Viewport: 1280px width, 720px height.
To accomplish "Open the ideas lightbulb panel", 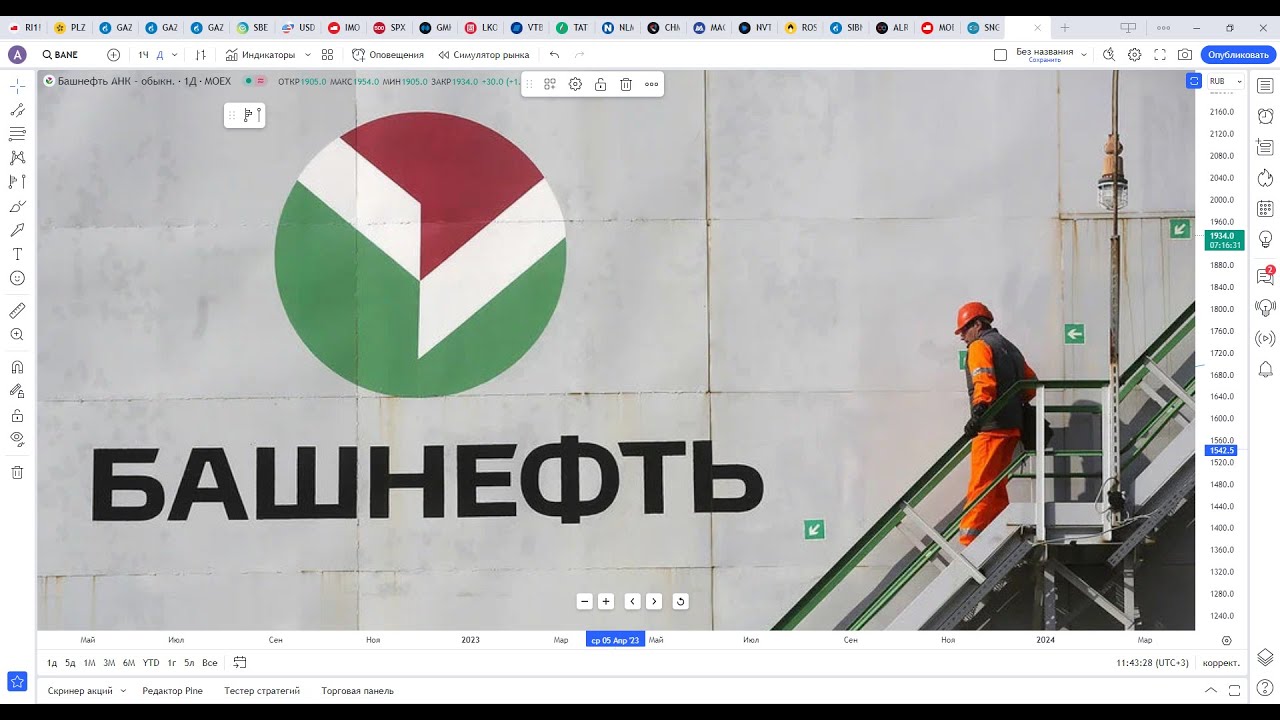I will pyautogui.click(x=1265, y=239).
